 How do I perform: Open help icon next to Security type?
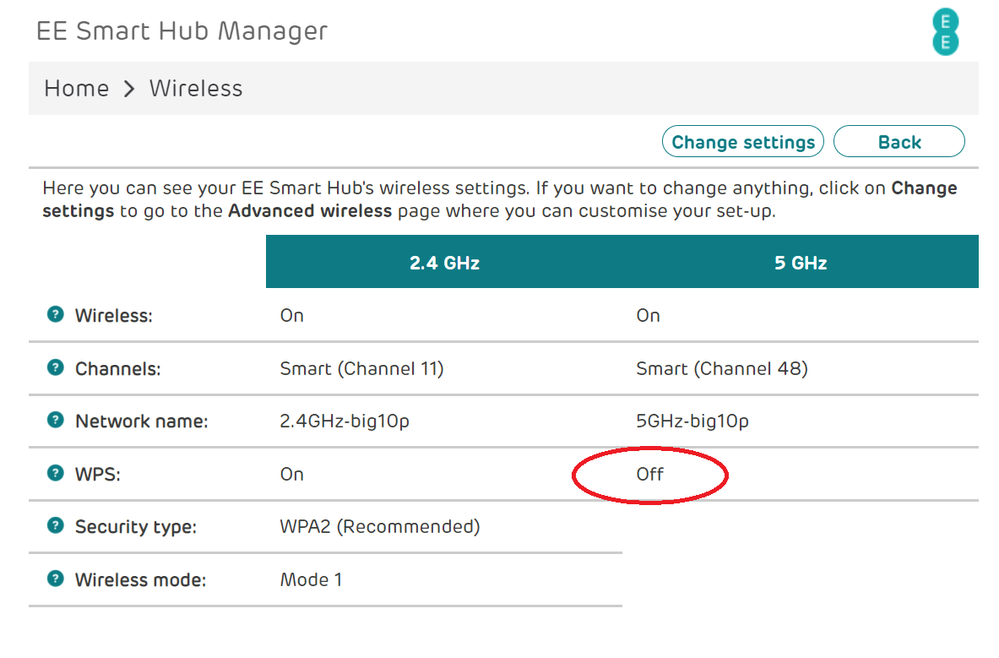point(55,526)
